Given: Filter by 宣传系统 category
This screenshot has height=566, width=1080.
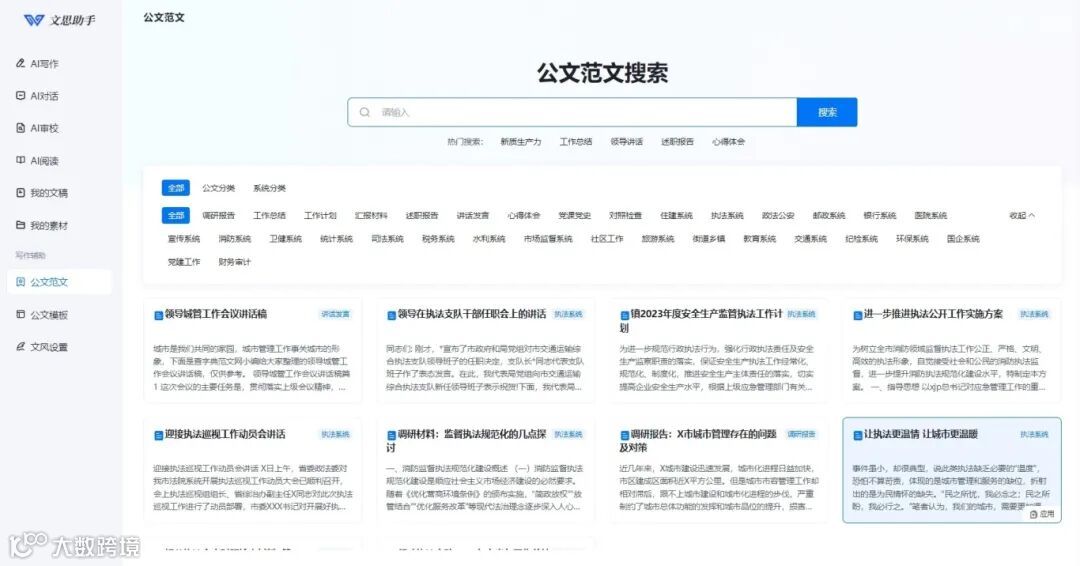Looking at the screenshot, I should tap(184, 239).
